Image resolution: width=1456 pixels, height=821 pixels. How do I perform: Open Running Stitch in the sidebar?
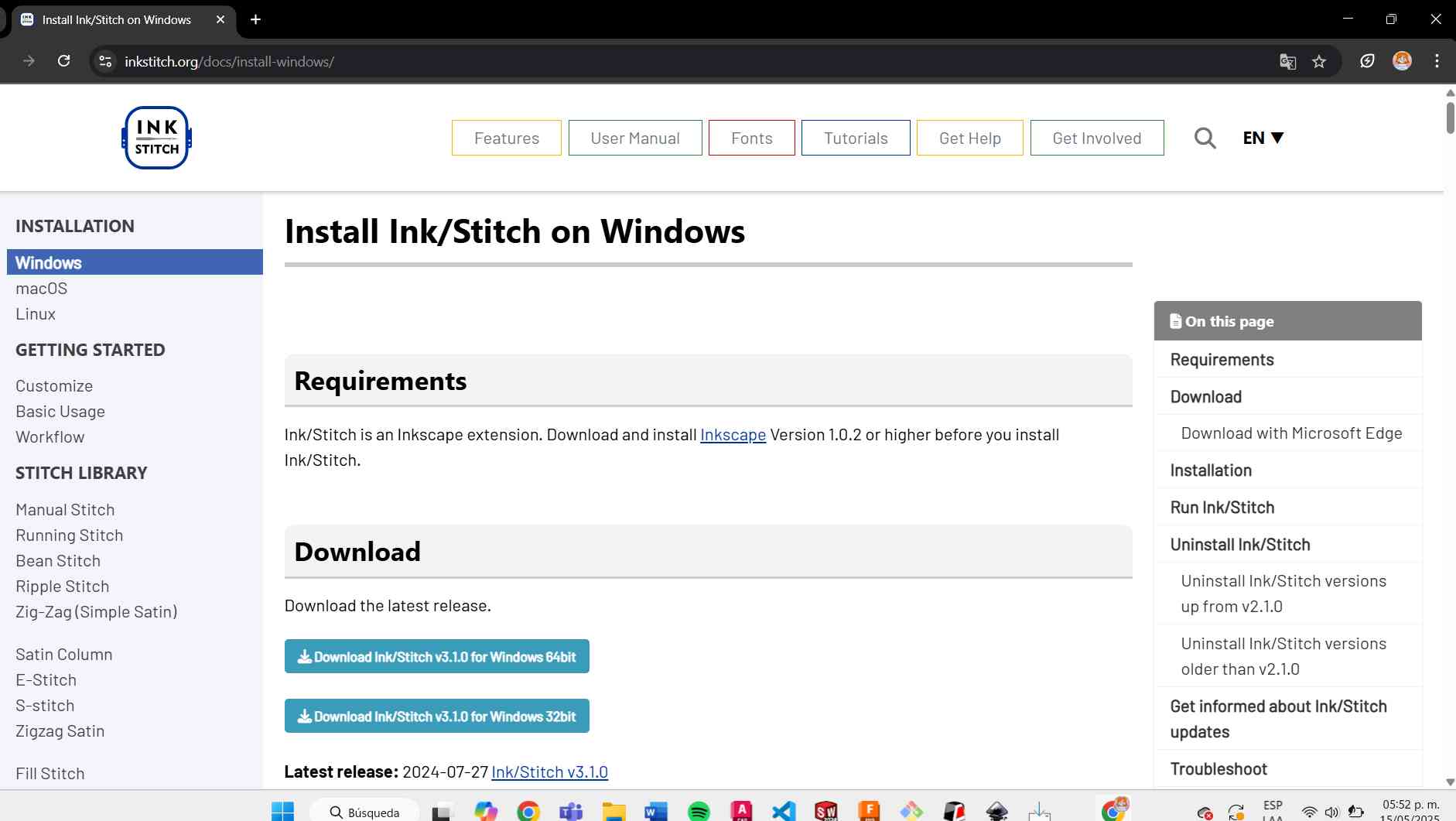(70, 535)
